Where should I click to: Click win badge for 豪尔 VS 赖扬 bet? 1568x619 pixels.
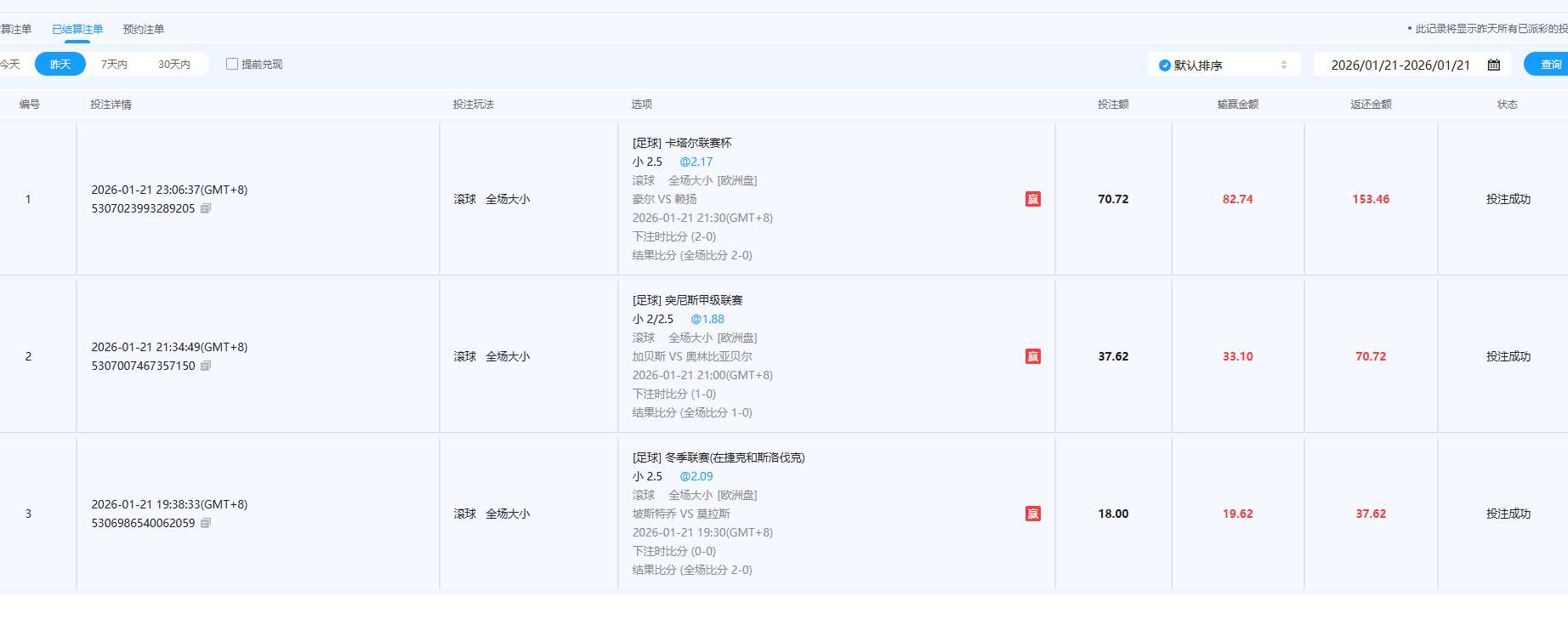pos(1033,199)
